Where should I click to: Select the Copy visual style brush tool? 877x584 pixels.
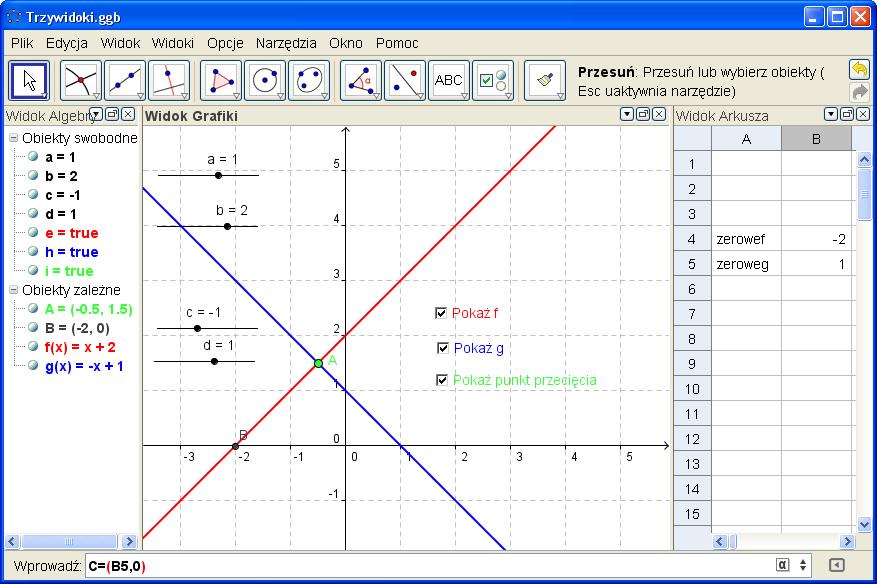click(545, 81)
